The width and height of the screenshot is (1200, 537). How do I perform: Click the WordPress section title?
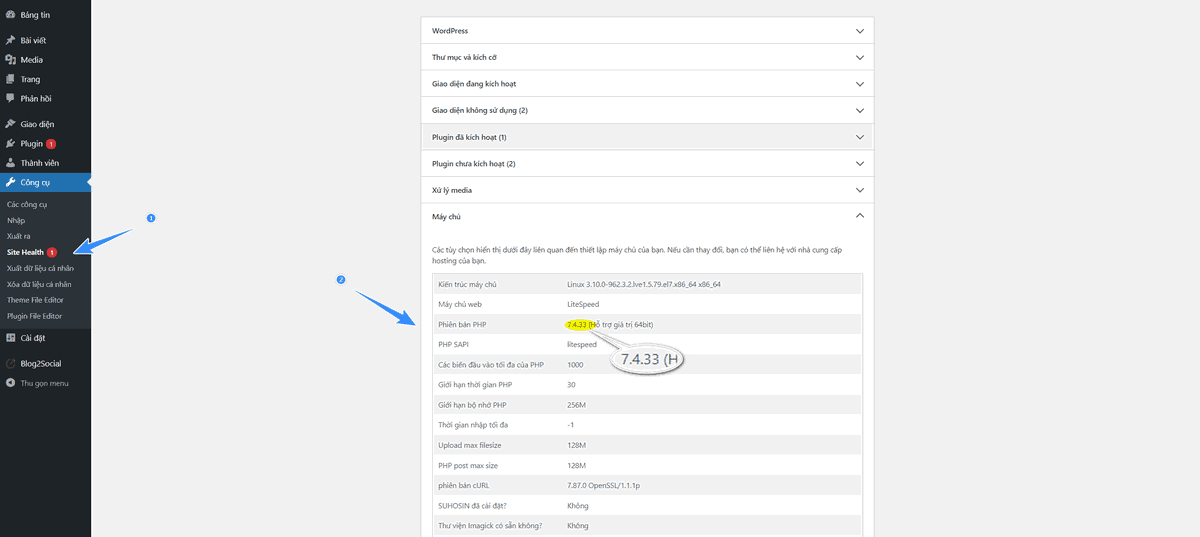pos(450,31)
